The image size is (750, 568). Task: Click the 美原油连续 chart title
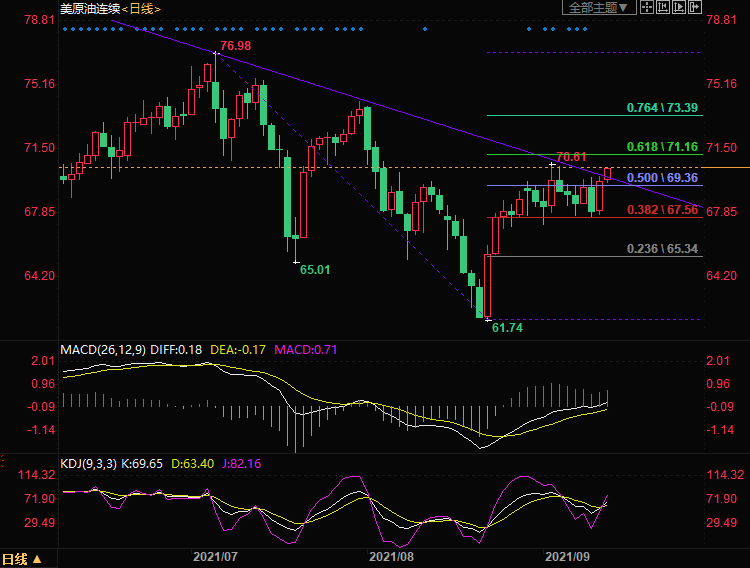90,8
